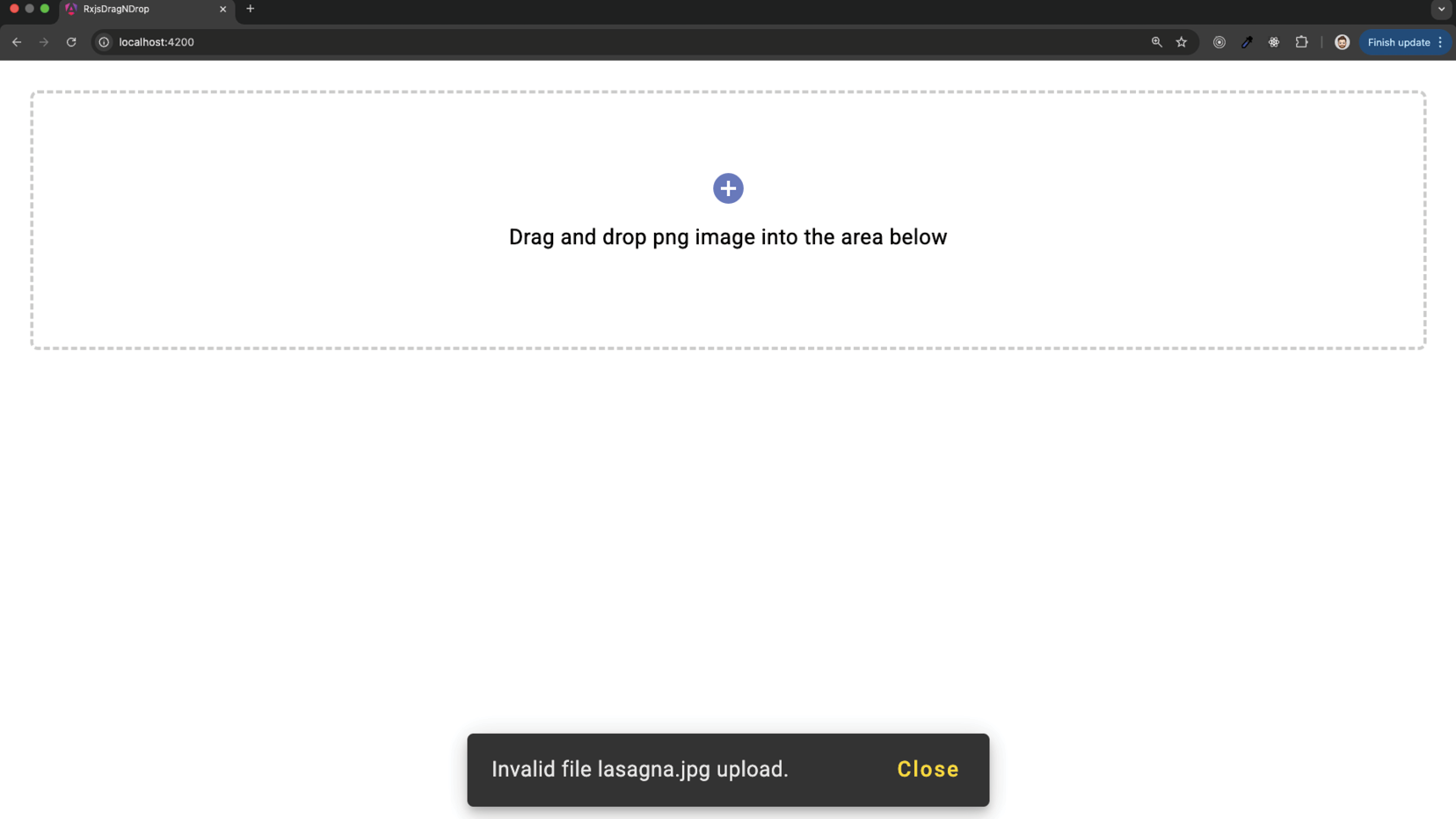This screenshot has width=1456, height=819.
Task: Click the blue plus upload icon
Action: pyautogui.click(x=728, y=188)
